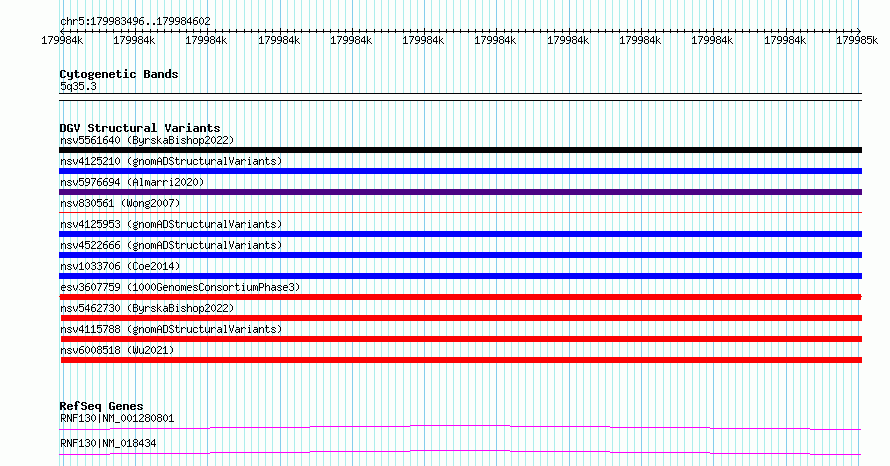
Task: Open variant nsv5561640 (ByrskaBishop2022) label
Action: click(147, 140)
